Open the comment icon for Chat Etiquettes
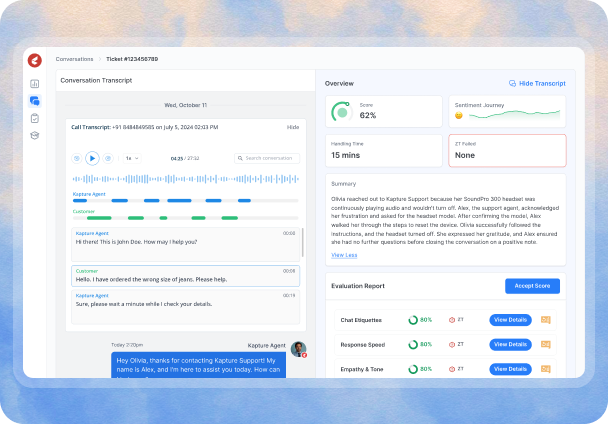This screenshot has height=424, width=608. pos(546,320)
